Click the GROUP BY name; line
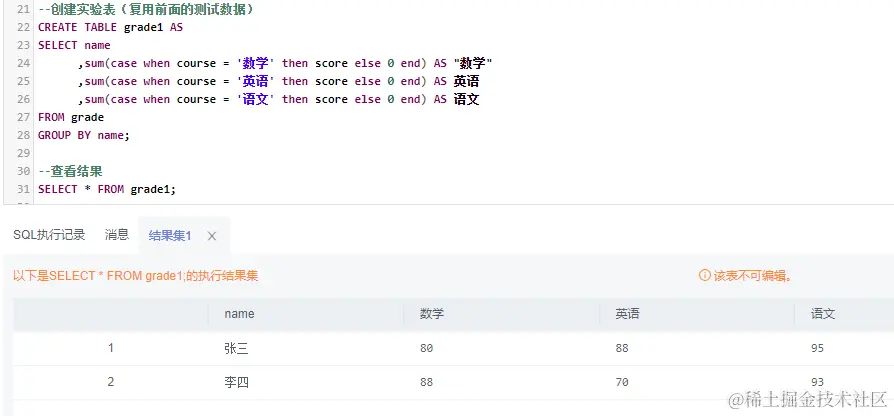Screen dimensions: 894x416 (84, 135)
